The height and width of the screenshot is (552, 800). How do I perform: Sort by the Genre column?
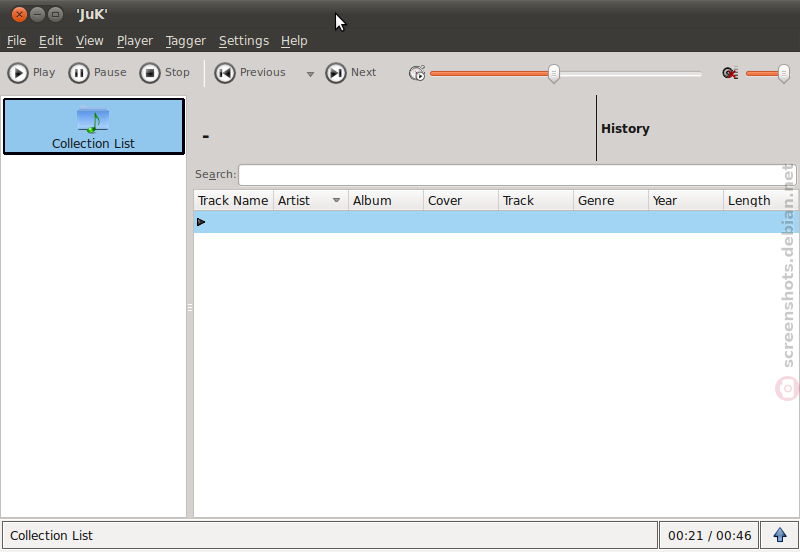(x=611, y=200)
